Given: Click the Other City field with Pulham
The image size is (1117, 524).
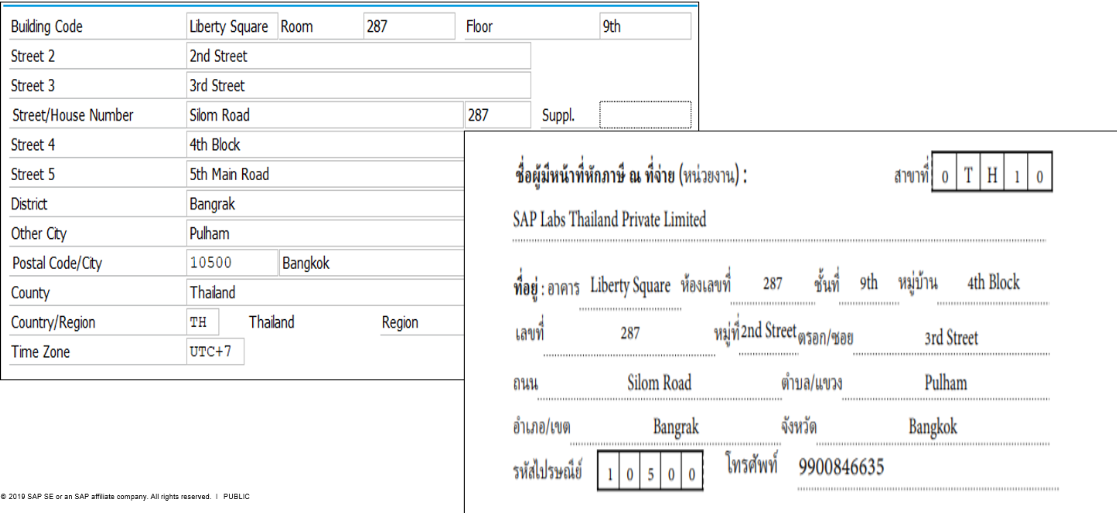Looking at the screenshot, I should click(x=325, y=234).
